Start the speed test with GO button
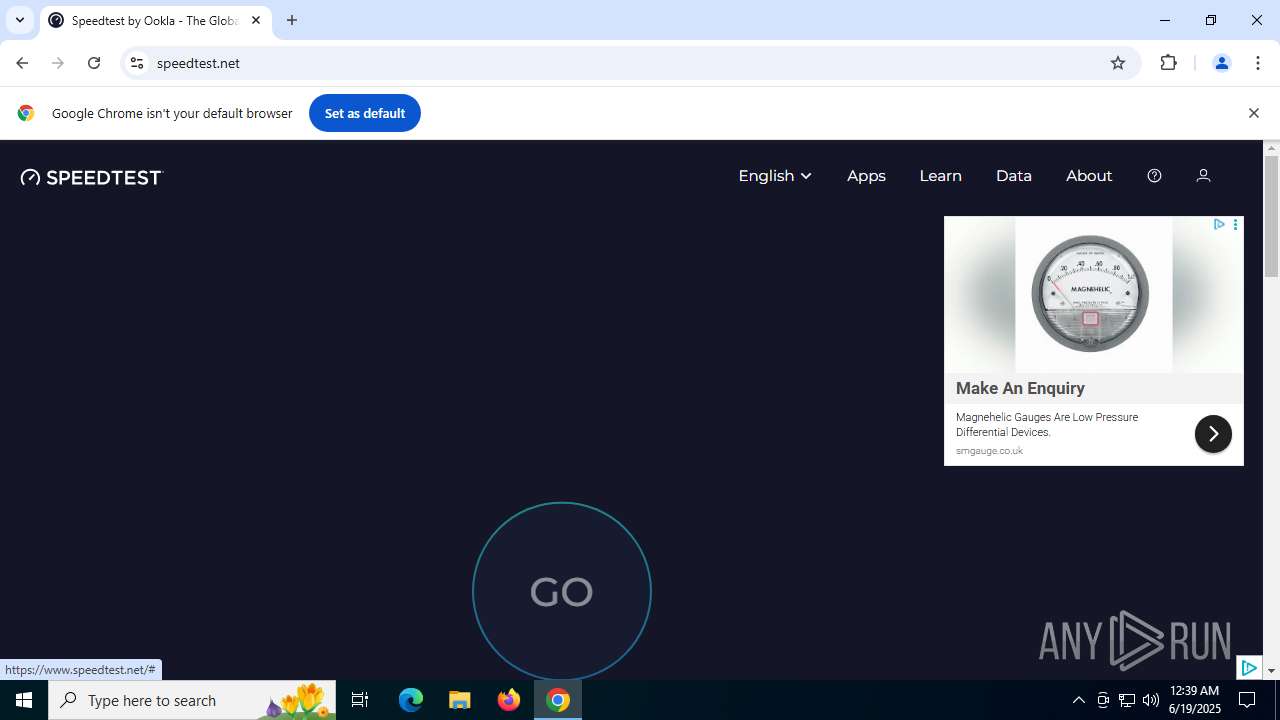 tap(562, 591)
